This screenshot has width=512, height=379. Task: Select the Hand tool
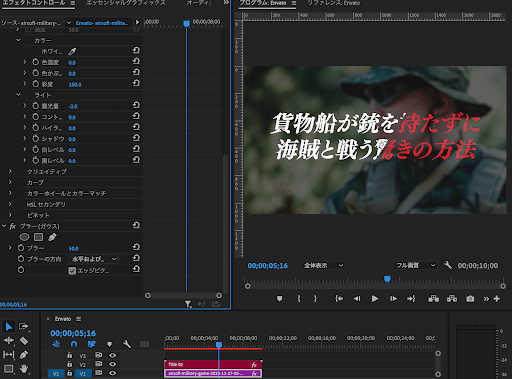click(x=24, y=369)
